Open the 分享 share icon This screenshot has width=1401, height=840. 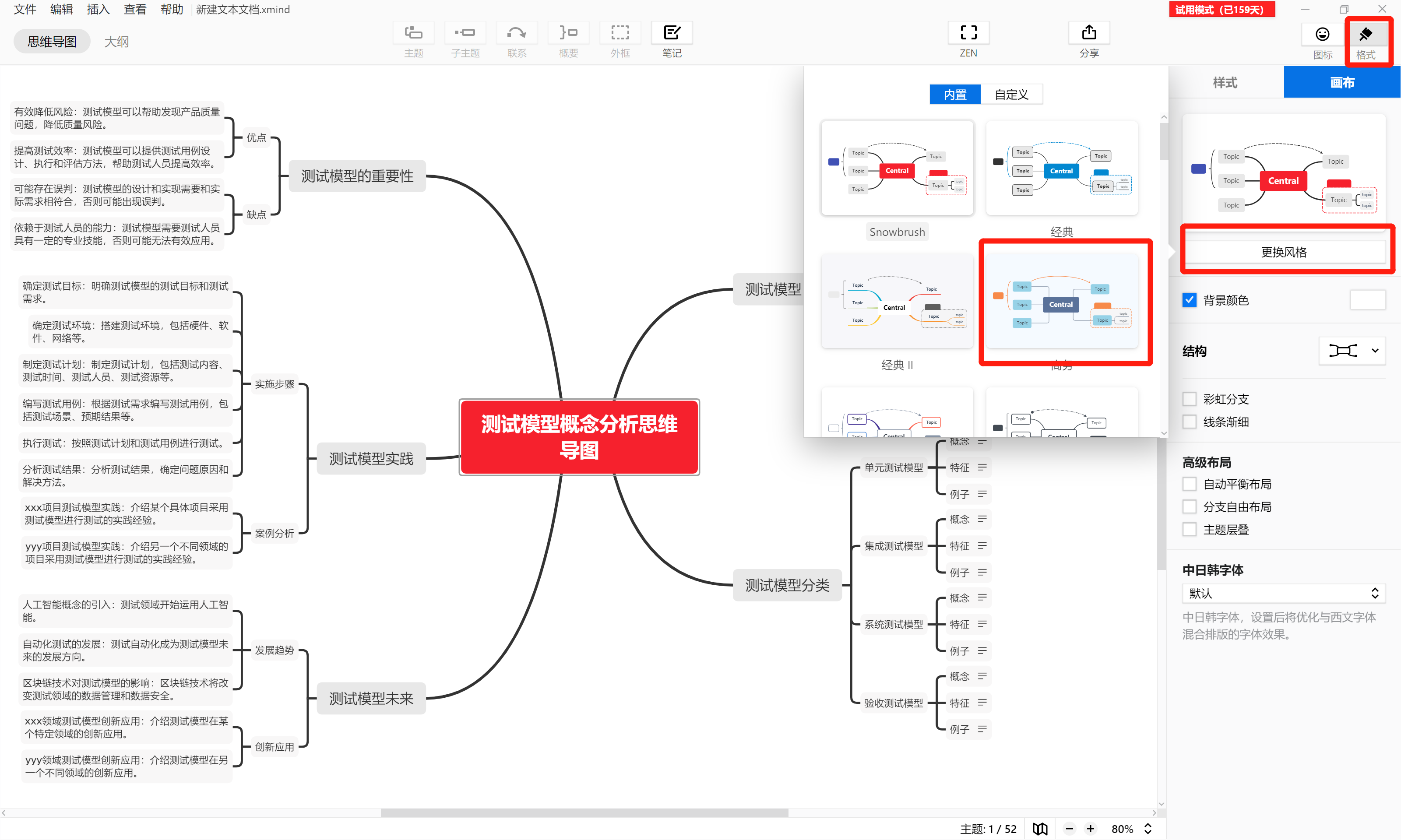(1088, 33)
